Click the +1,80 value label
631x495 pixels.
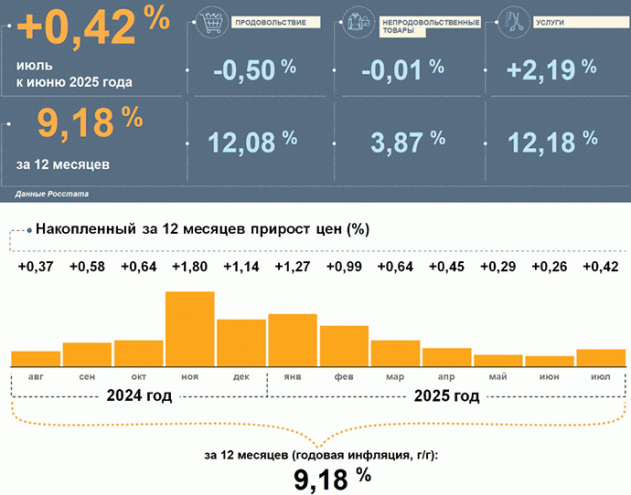(x=190, y=267)
